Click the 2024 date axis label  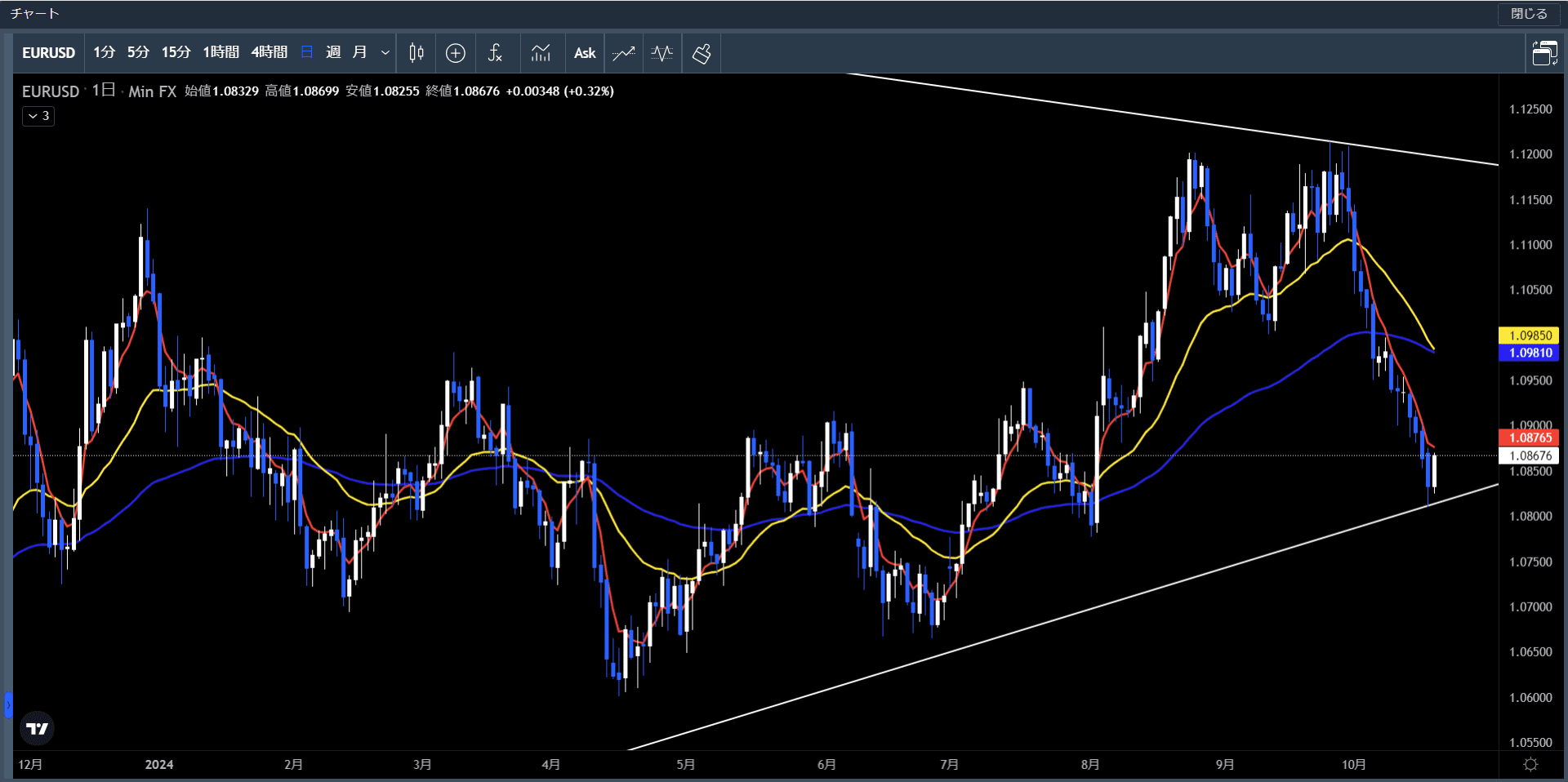click(159, 765)
